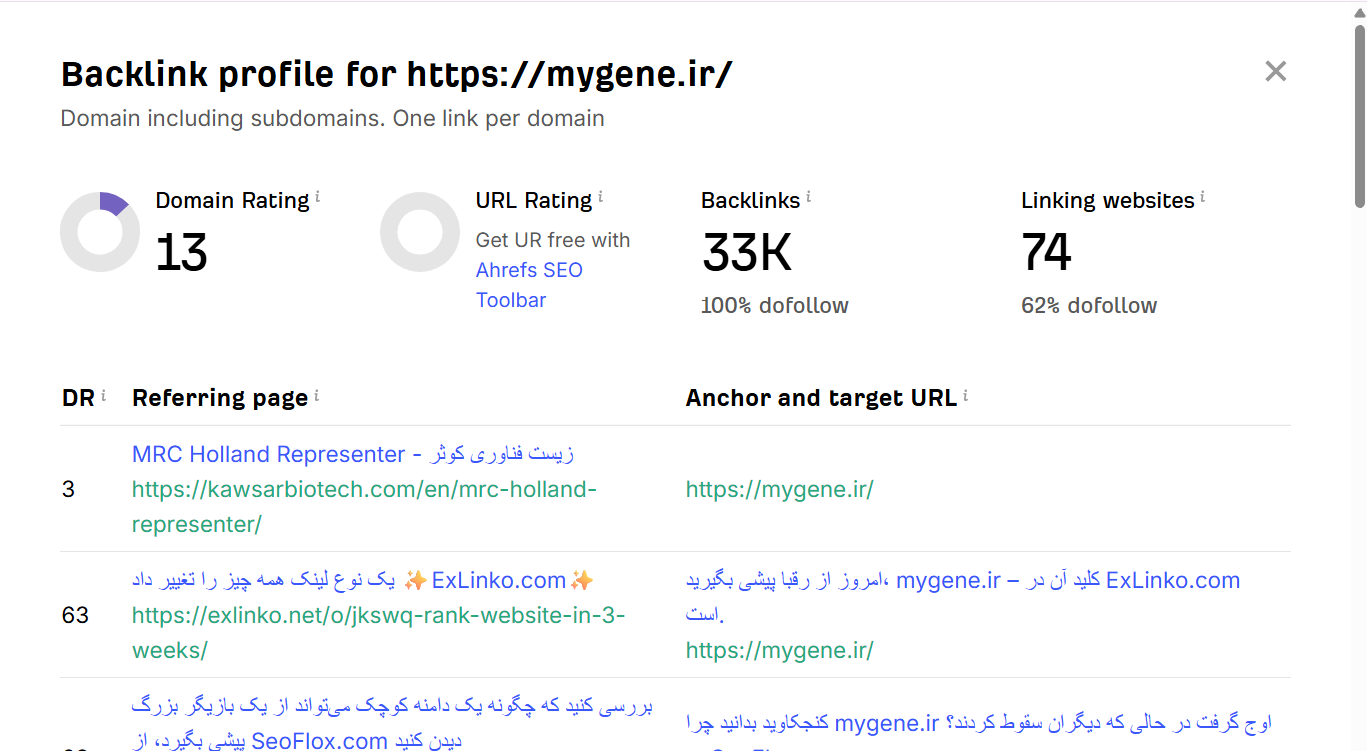Click the mygene.ir target URL in second row
The height and width of the screenshot is (751, 1367).
[780, 651]
